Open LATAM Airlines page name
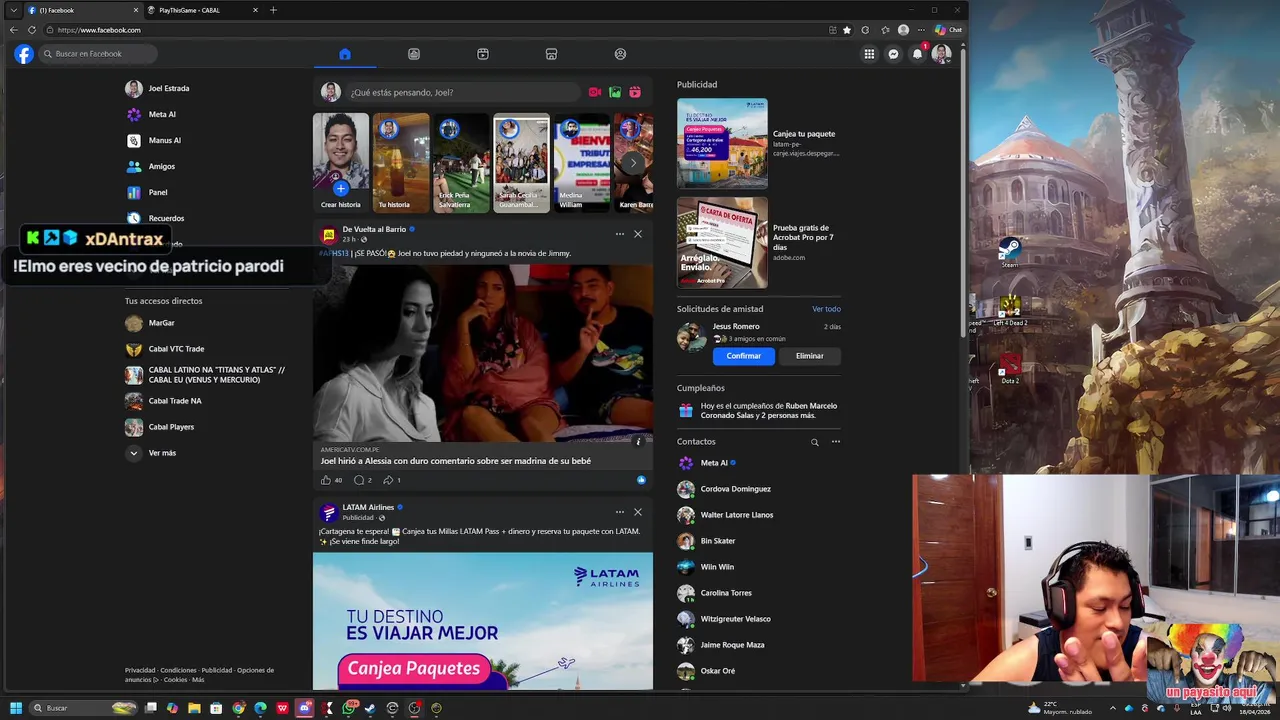This screenshot has height=720, width=1280. click(x=368, y=507)
